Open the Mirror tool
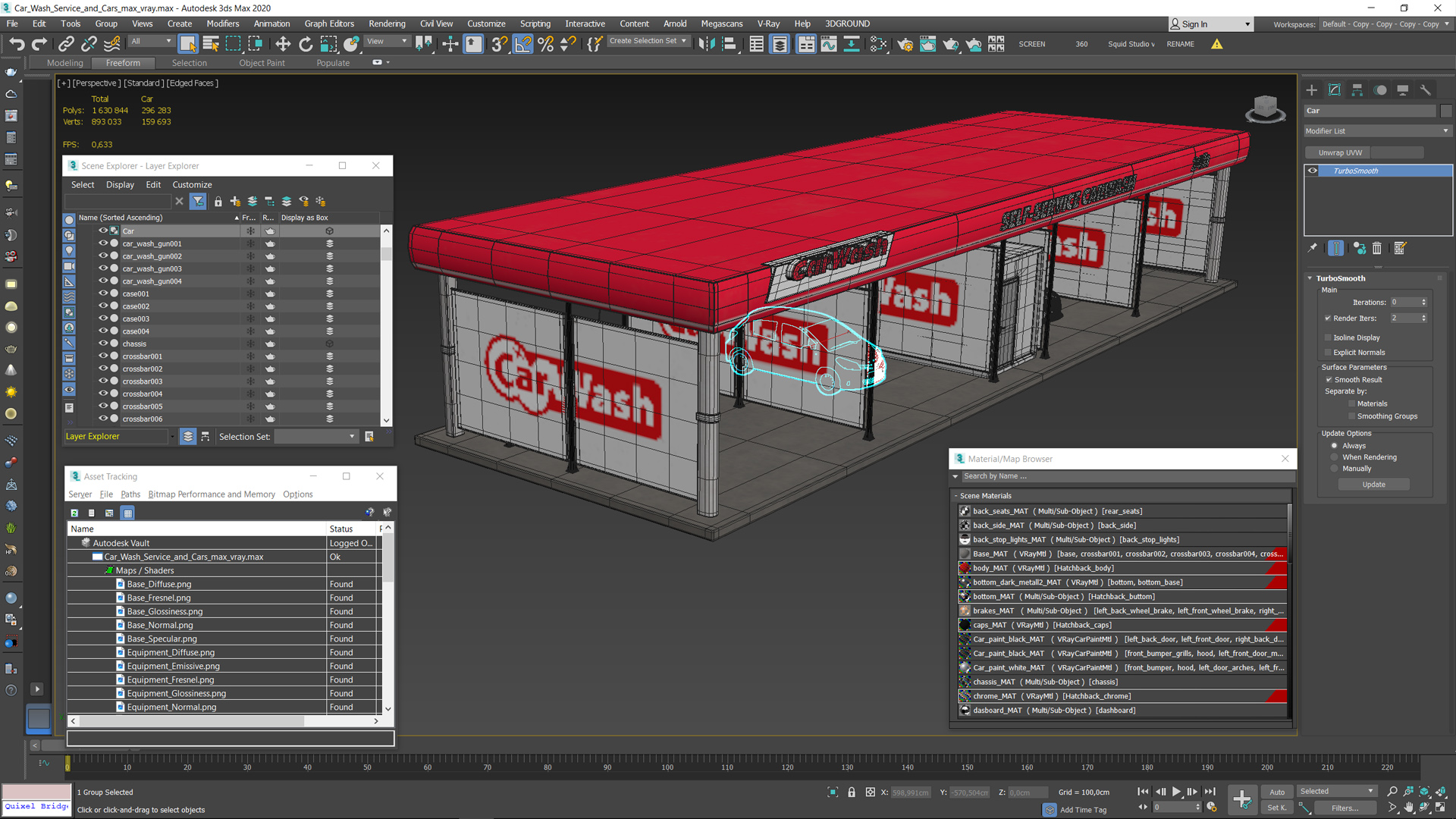This screenshot has width=1456, height=819. coord(706,44)
